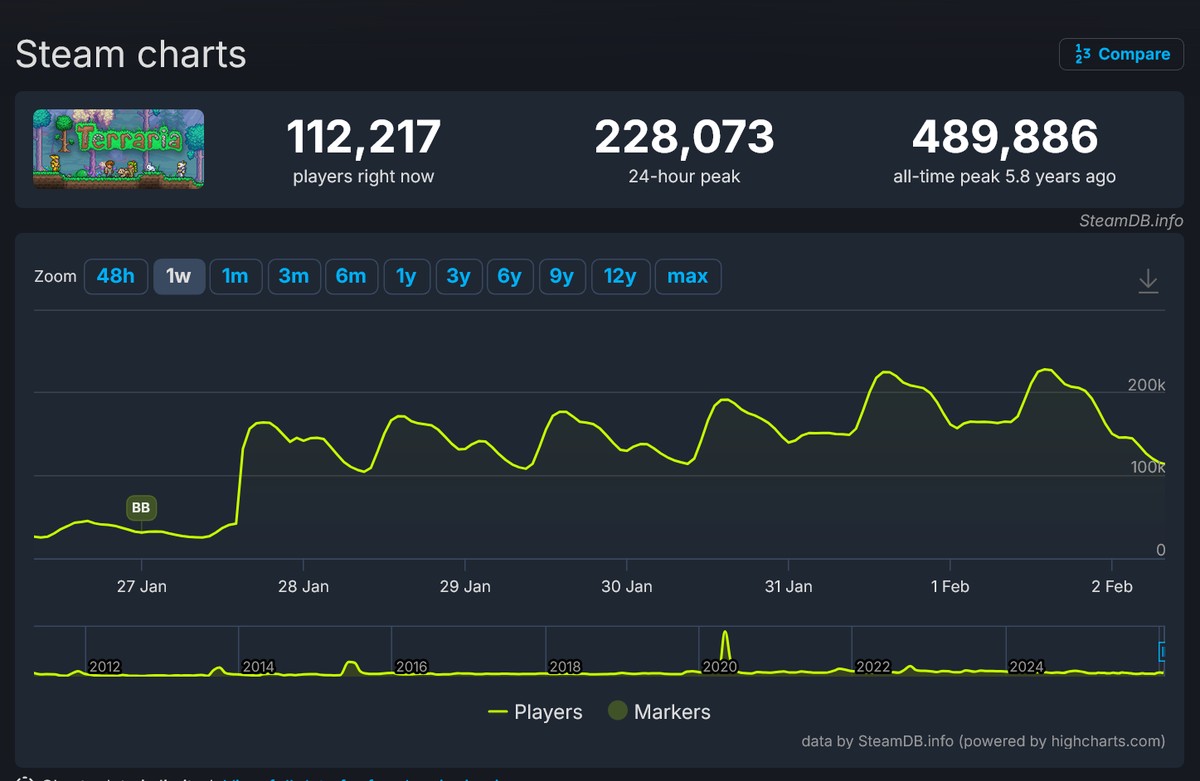Click the navigator right range handle
This screenshot has width=1200, height=781.
coord(1163,652)
